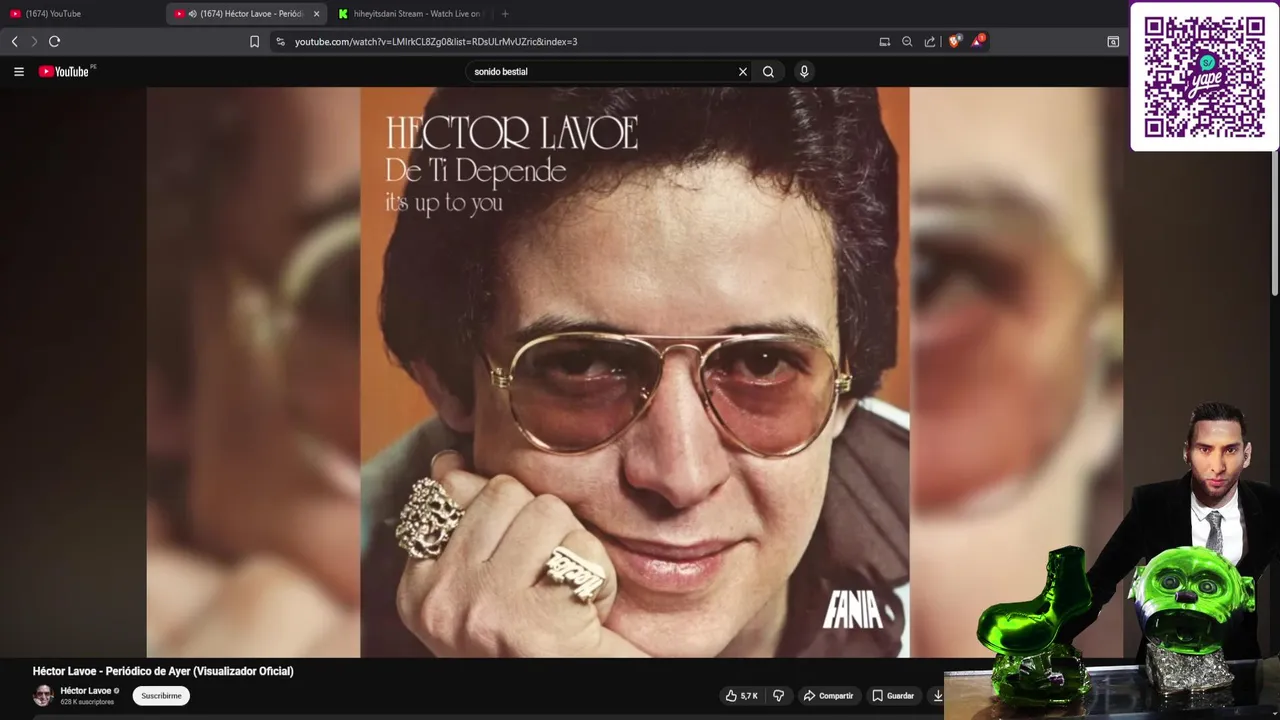Open a new browser tab

pyautogui.click(x=505, y=14)
